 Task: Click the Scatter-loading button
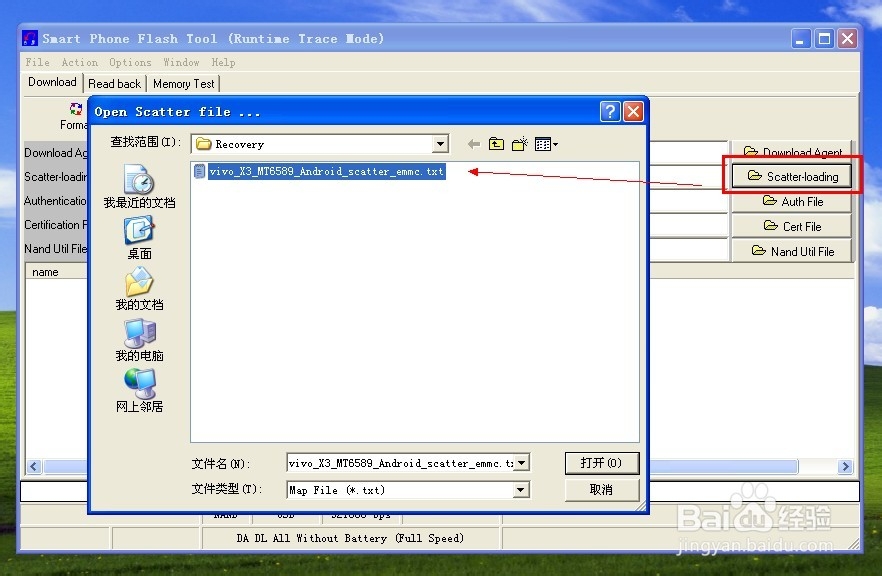(791, 177)
